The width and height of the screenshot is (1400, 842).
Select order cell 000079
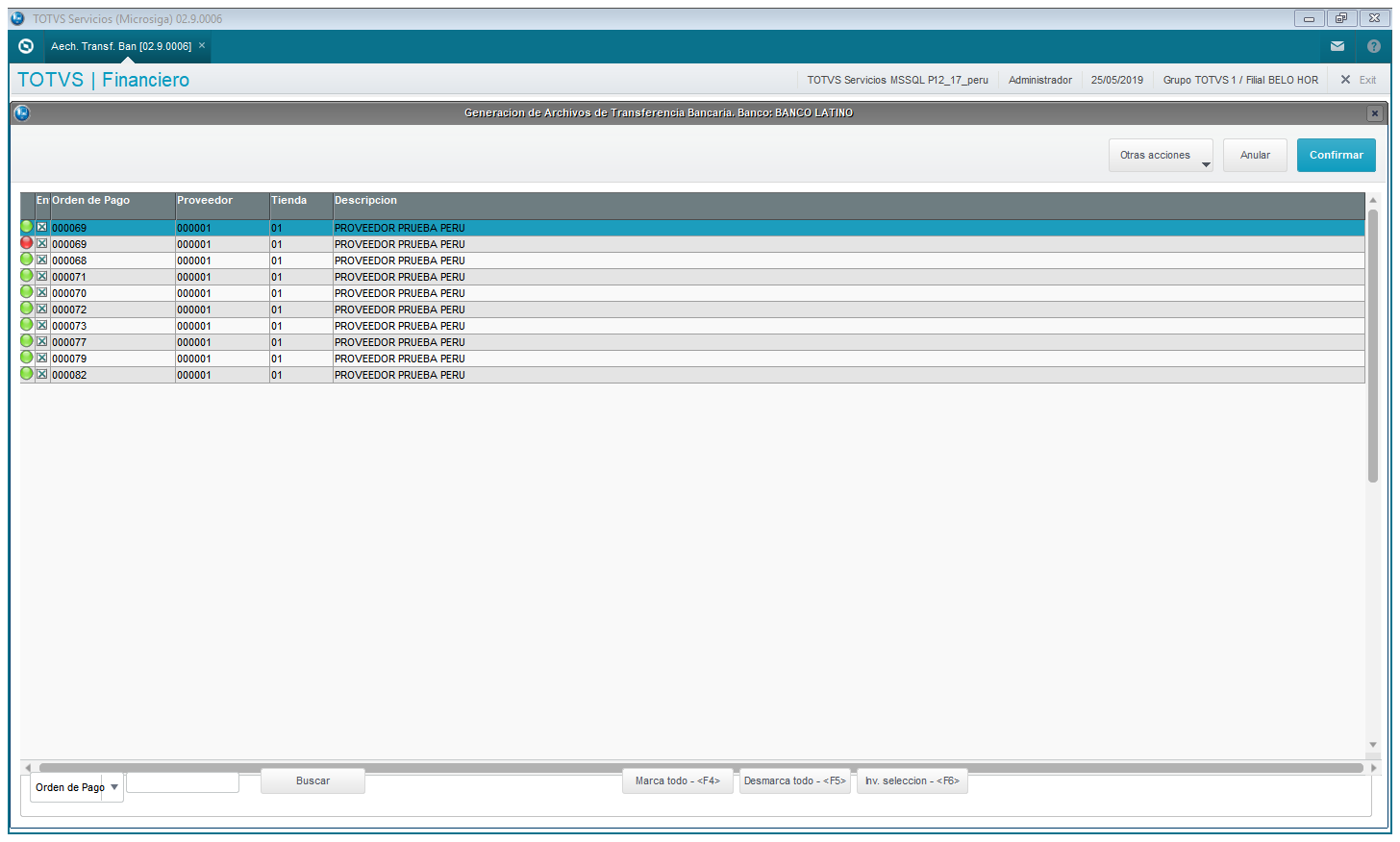pyautogui.click(x=112, y=359)
